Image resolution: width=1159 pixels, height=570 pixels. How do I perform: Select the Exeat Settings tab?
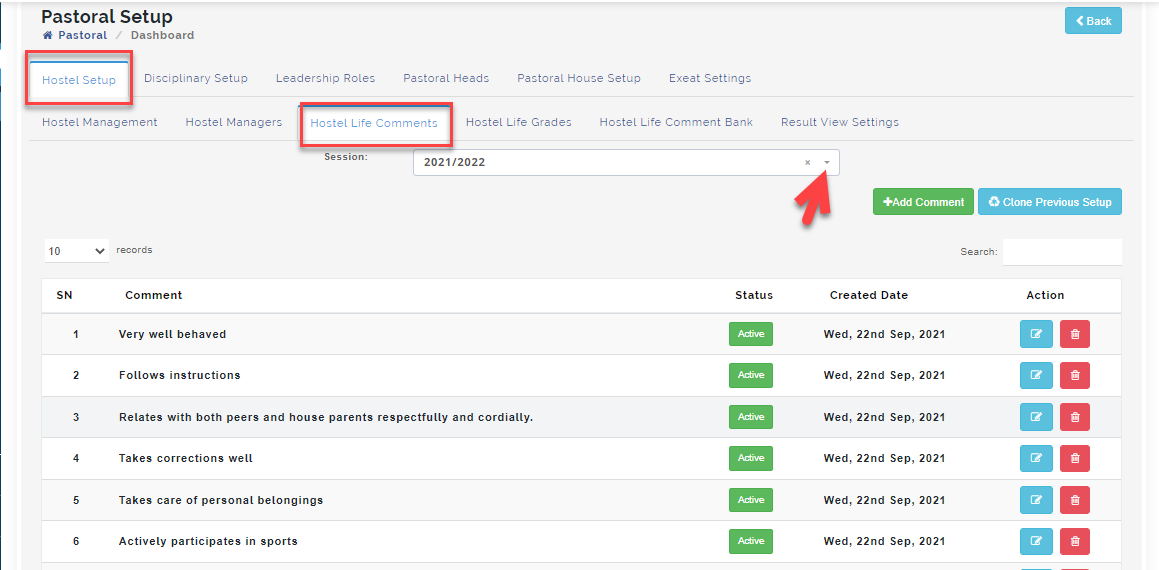710,78
